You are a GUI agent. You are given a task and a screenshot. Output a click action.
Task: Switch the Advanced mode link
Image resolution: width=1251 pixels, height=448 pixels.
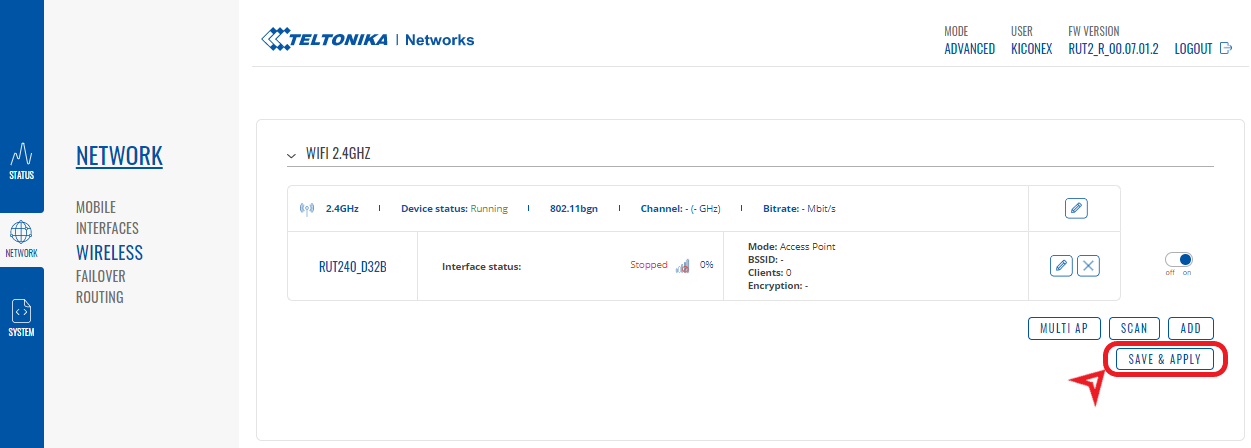[x=969, y=49]
